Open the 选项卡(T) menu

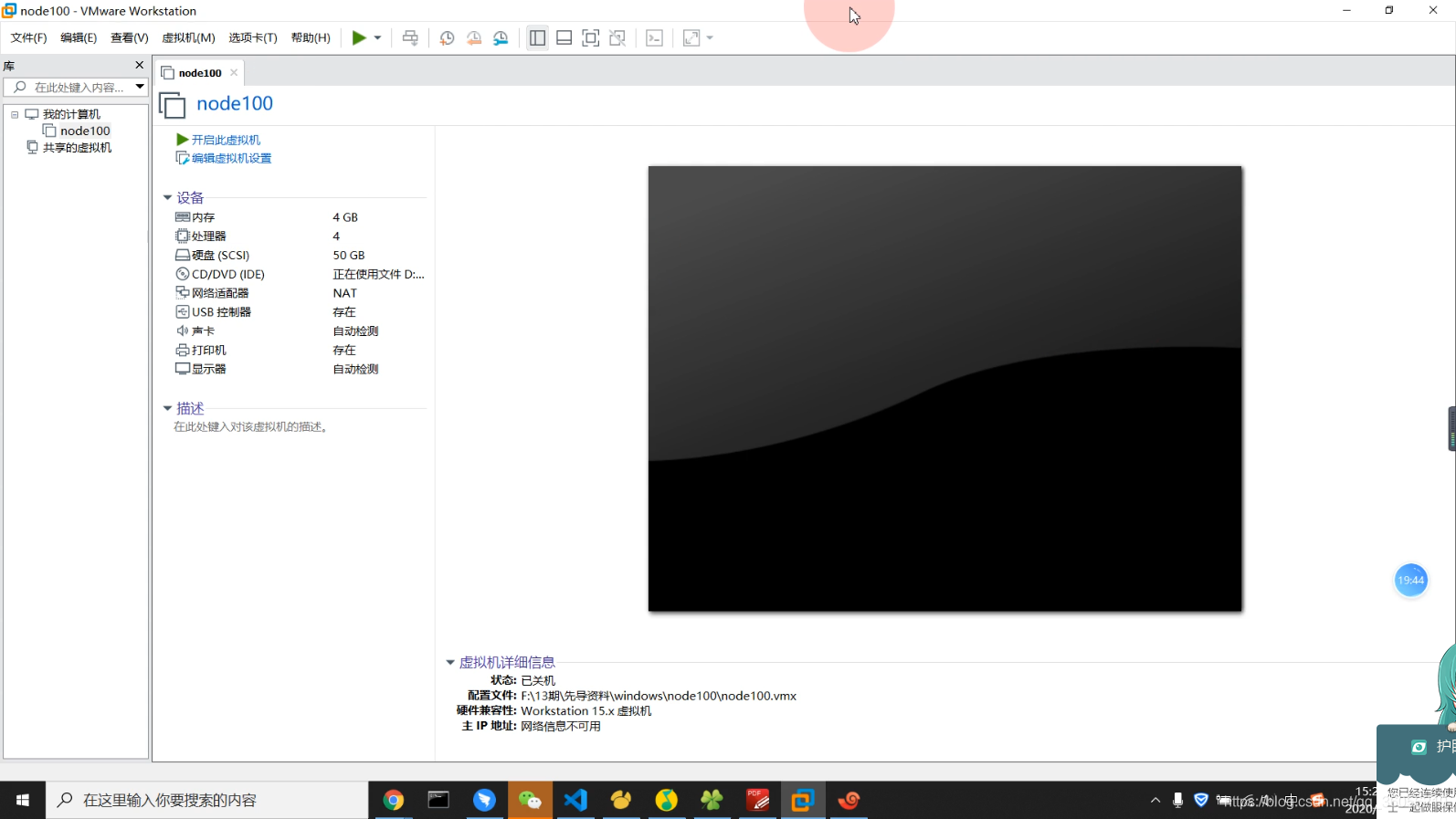click(253, 37)
